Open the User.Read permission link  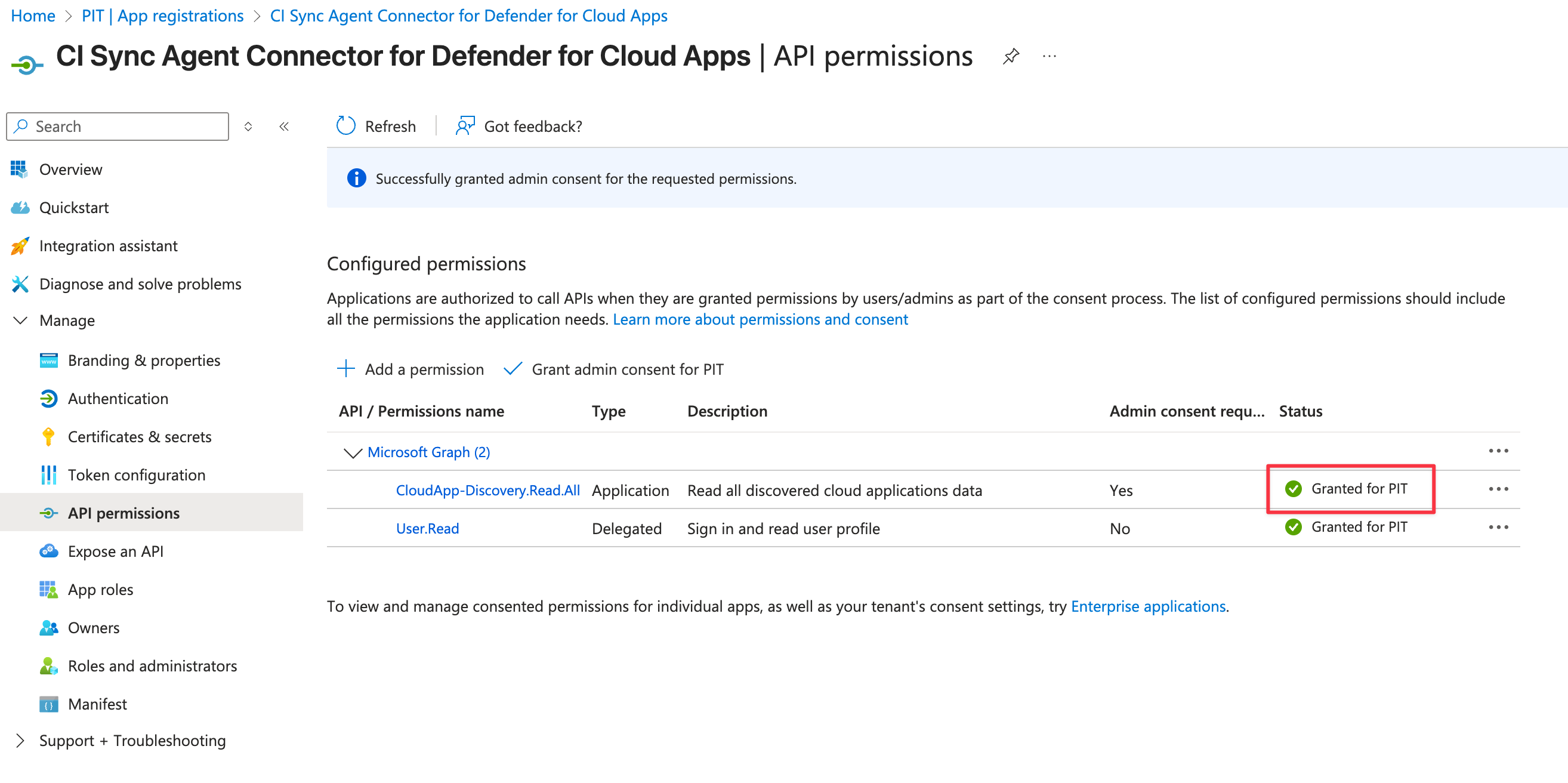[427, 529]
